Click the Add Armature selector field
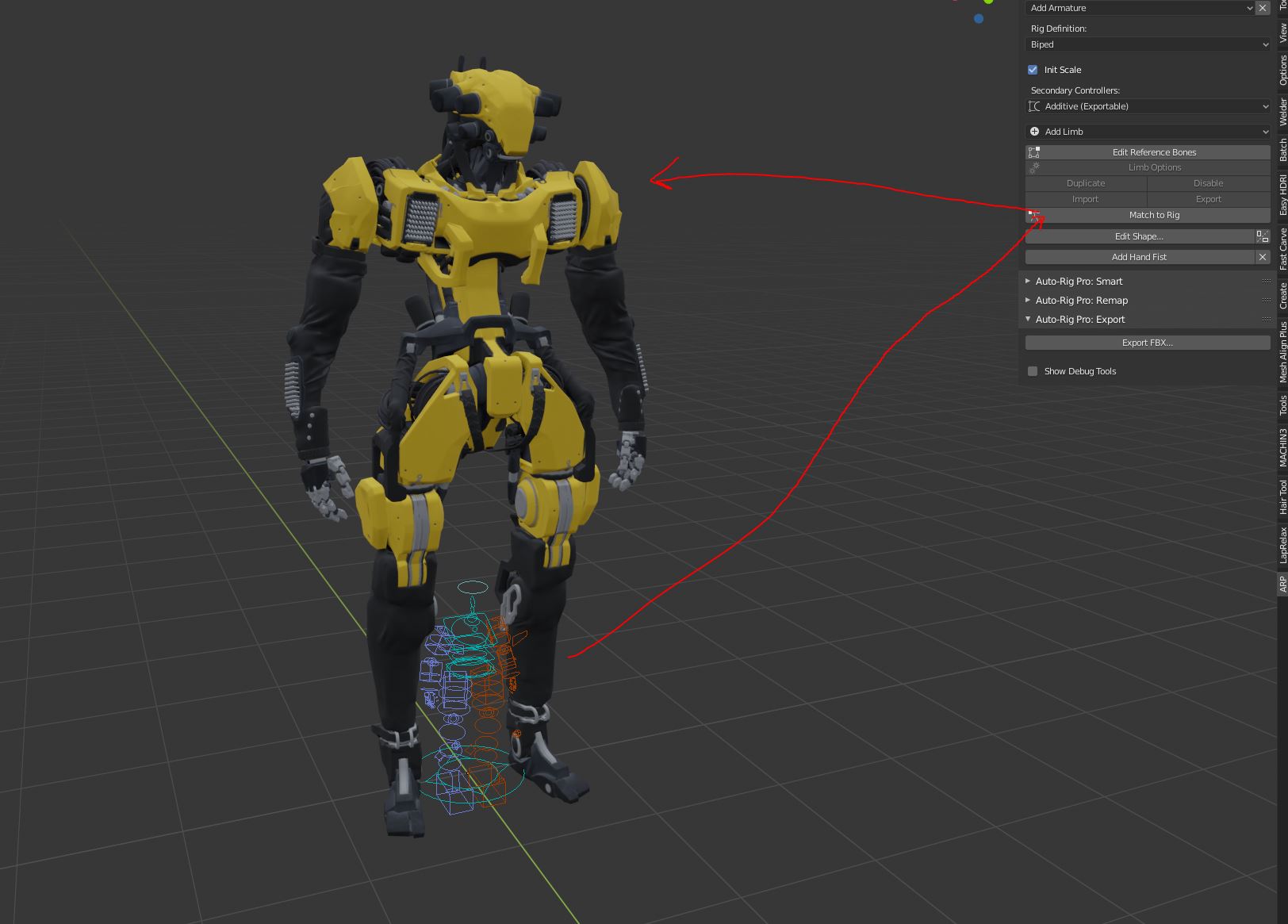This screenshot has width=1288, height=924. [x=1134, y=7]
